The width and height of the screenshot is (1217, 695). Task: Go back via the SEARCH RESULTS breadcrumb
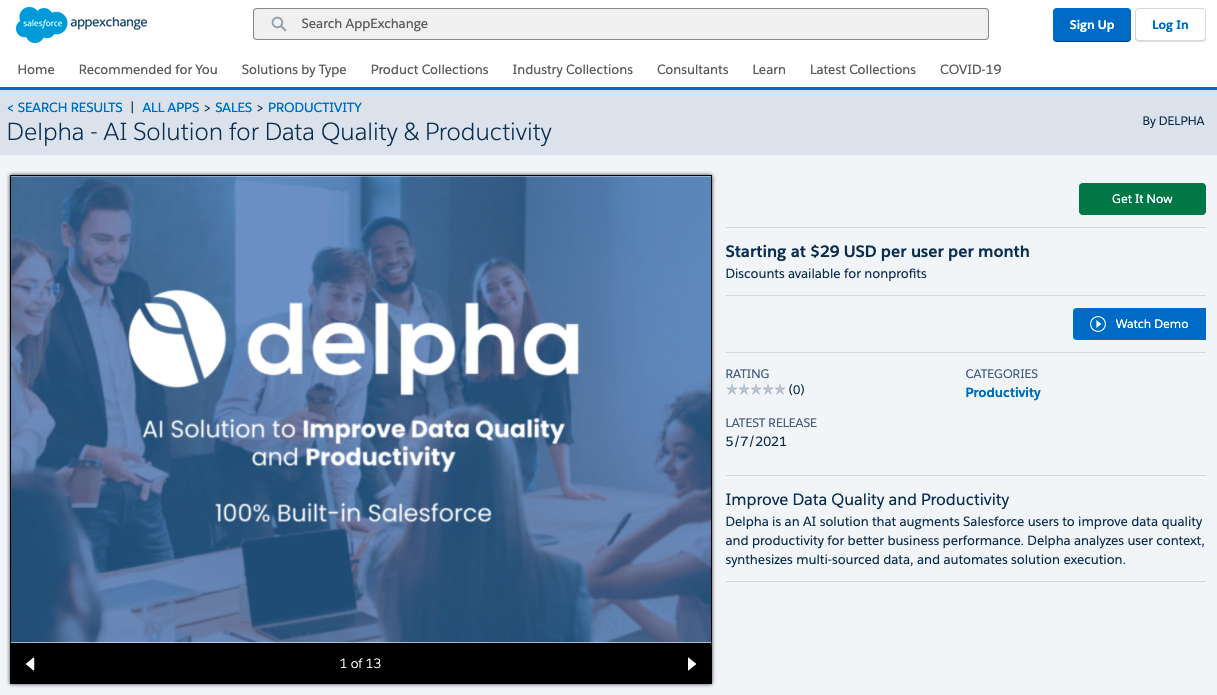pos(69,107)
